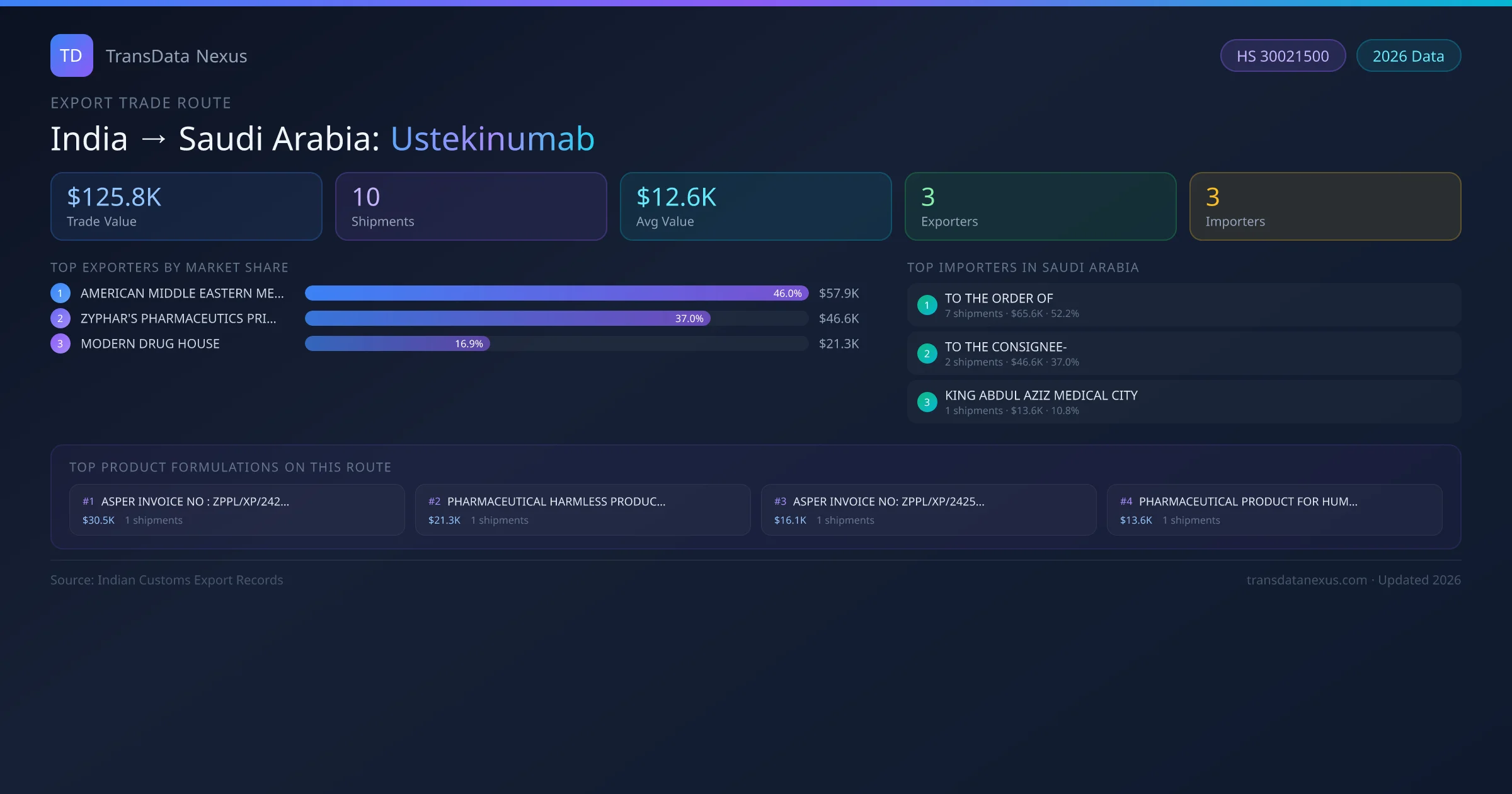This screenshot has height=794, width=1512.
Task: Click the rank 3 exporter badge
Action: tap(60, 343)
